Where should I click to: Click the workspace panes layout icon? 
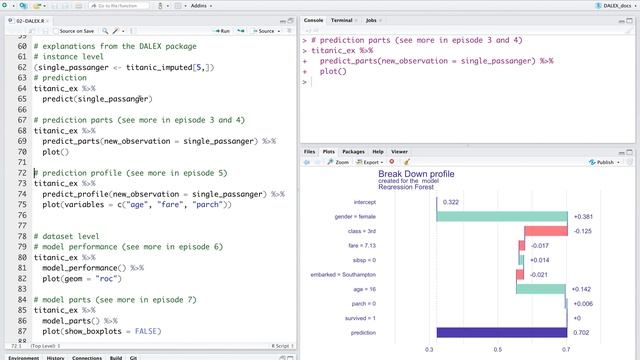click(x=178, y=6)
